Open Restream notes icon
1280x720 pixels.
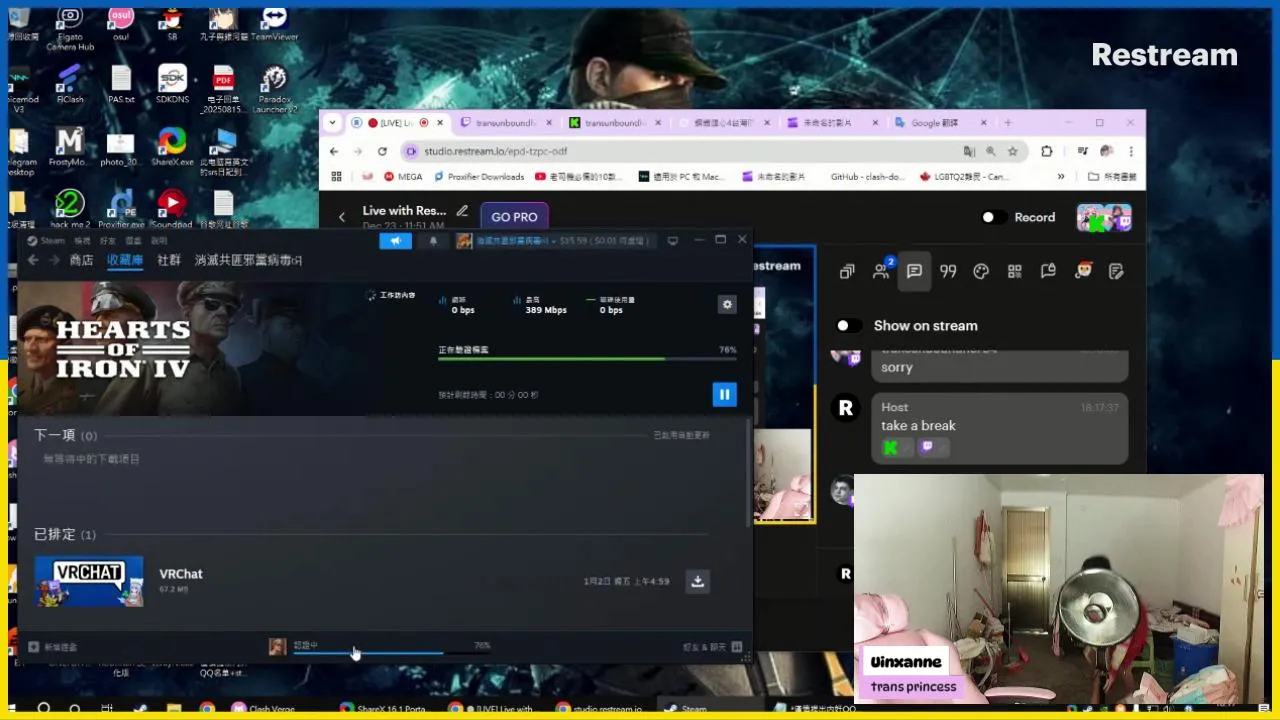[1116, 271]
